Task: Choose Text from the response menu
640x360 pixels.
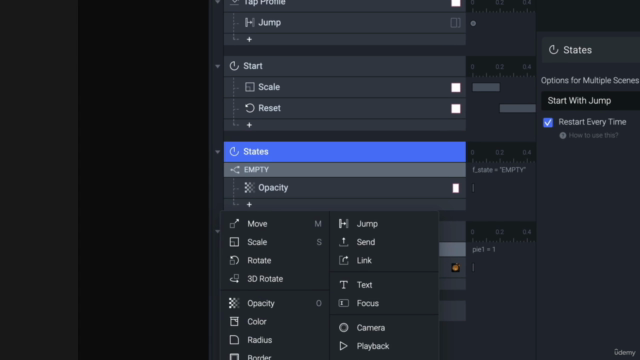Action: 384,285
